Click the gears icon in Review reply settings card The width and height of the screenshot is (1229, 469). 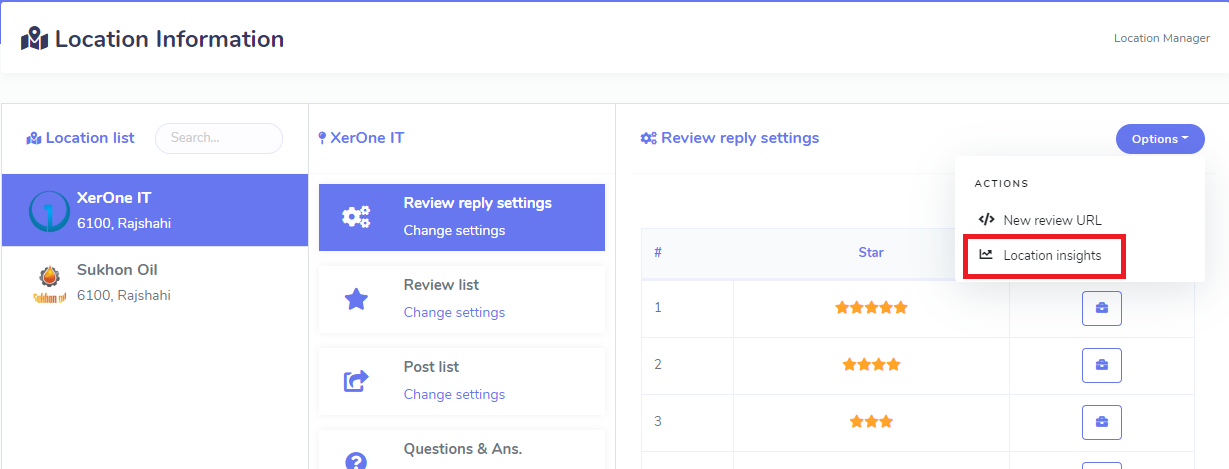click(x=356, y=216)
